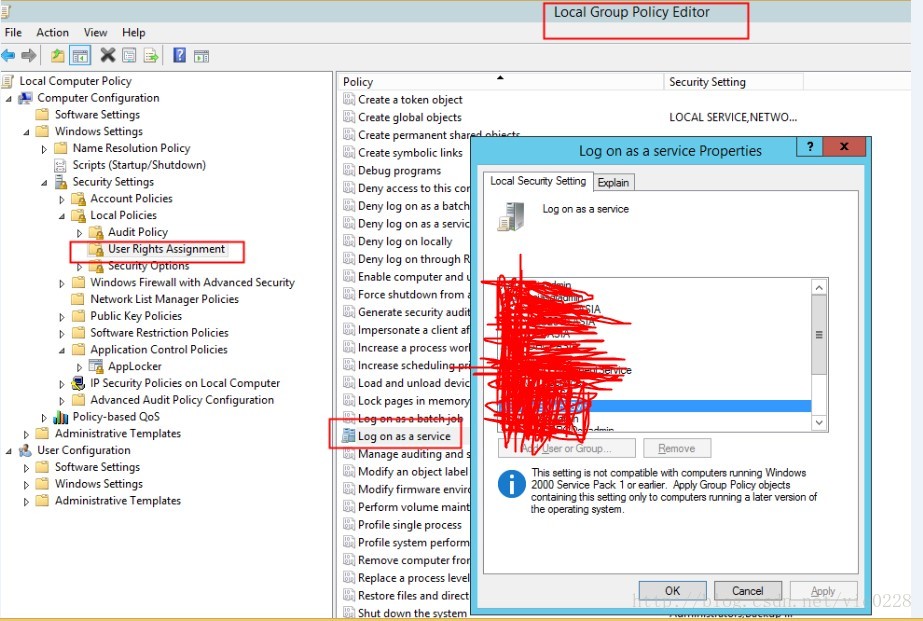
Task: Click the Delete X toolbar icon
Action: coord(108,55)
